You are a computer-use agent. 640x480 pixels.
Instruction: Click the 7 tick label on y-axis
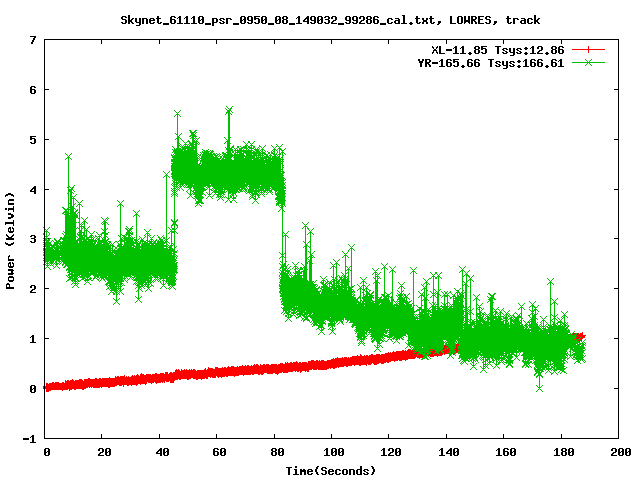point(33,40)
